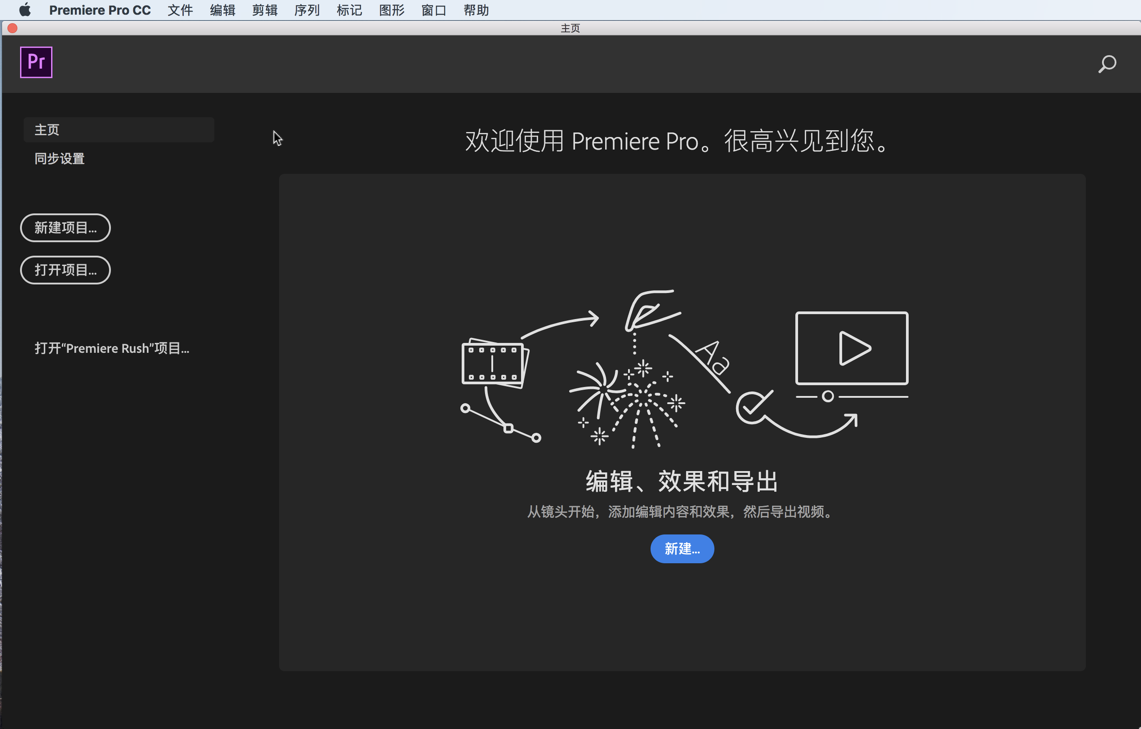Image resolution: width=1141 pixels, height=729 pixels.
Task: Select 主页 in the sidebar
Action: (x=119, y=130)
